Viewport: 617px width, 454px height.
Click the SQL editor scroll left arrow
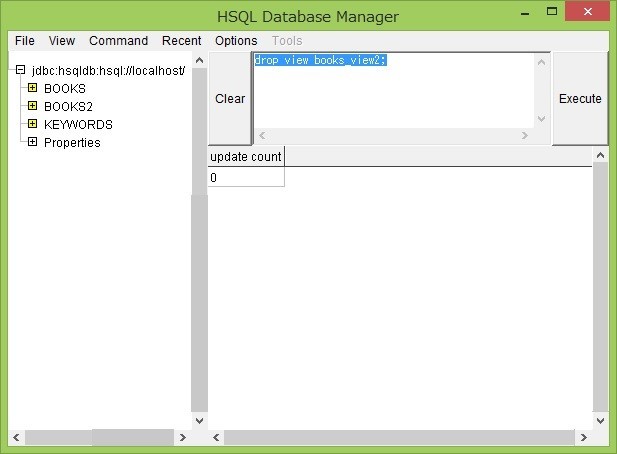click(262, 135)
